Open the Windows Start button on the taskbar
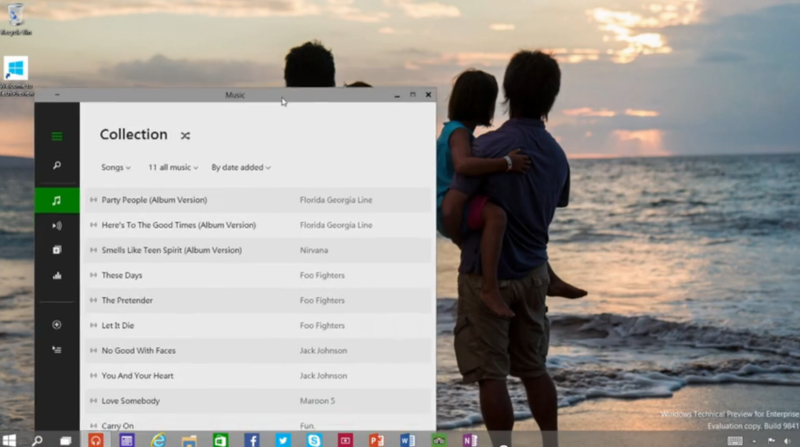 tap(9, 440)
